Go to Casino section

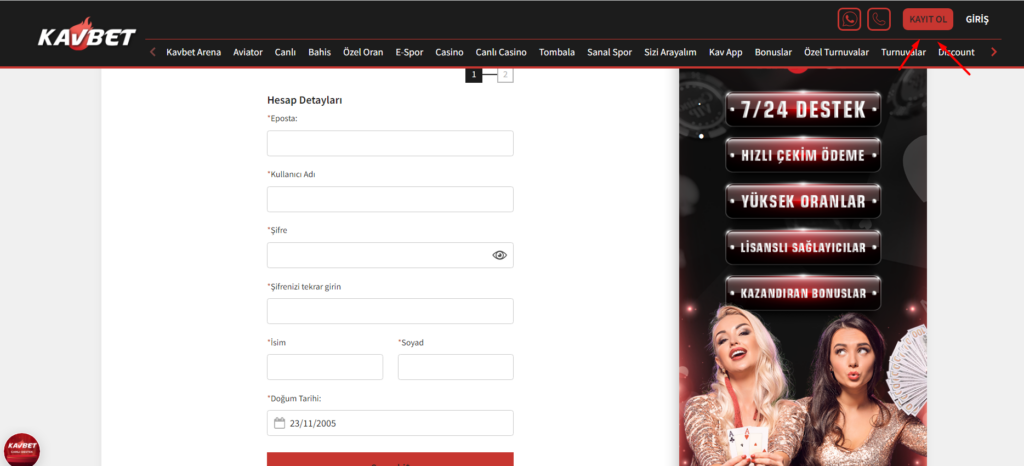[449, 52]
